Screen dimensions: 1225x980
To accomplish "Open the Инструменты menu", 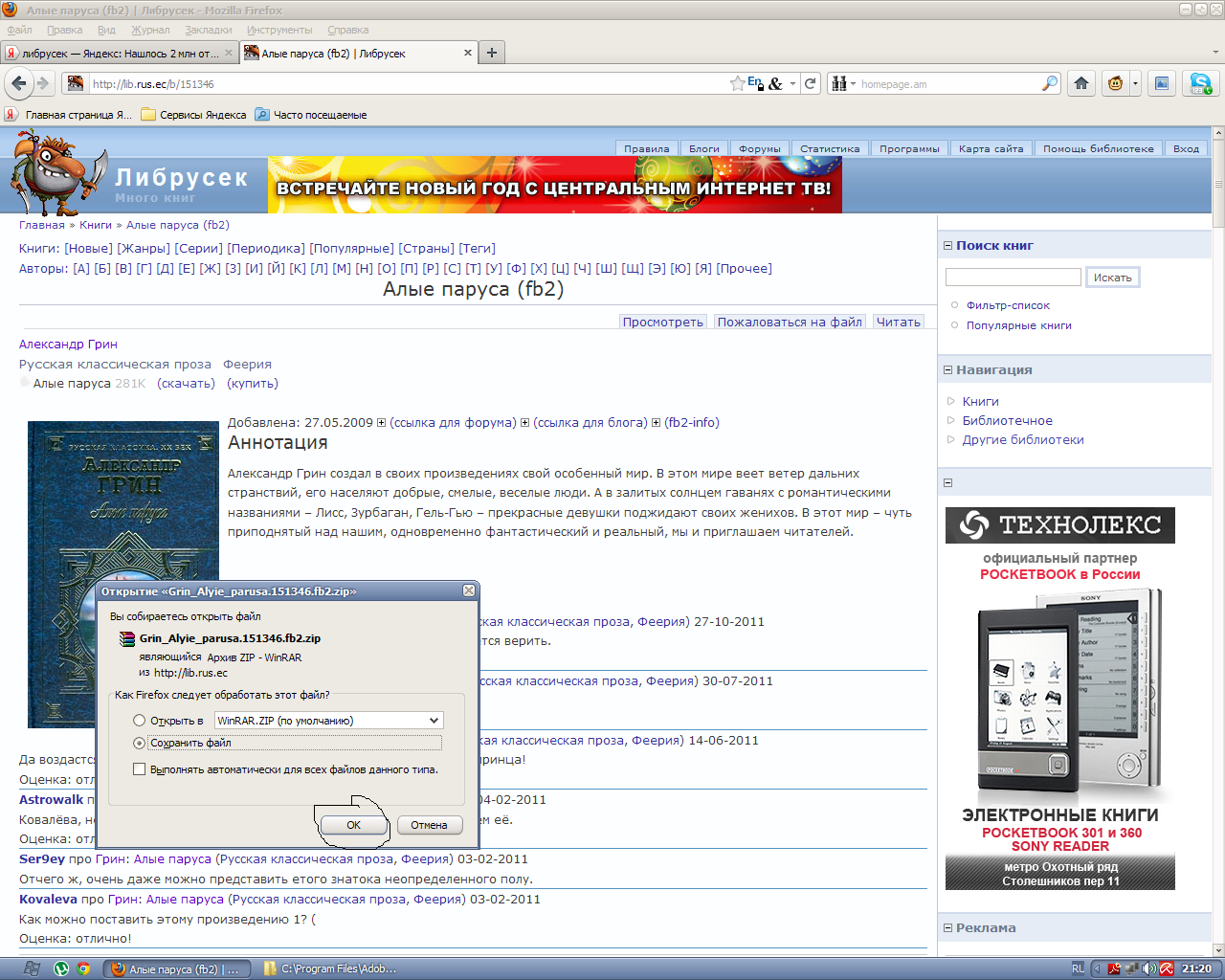I will click(x=279, y=30).
